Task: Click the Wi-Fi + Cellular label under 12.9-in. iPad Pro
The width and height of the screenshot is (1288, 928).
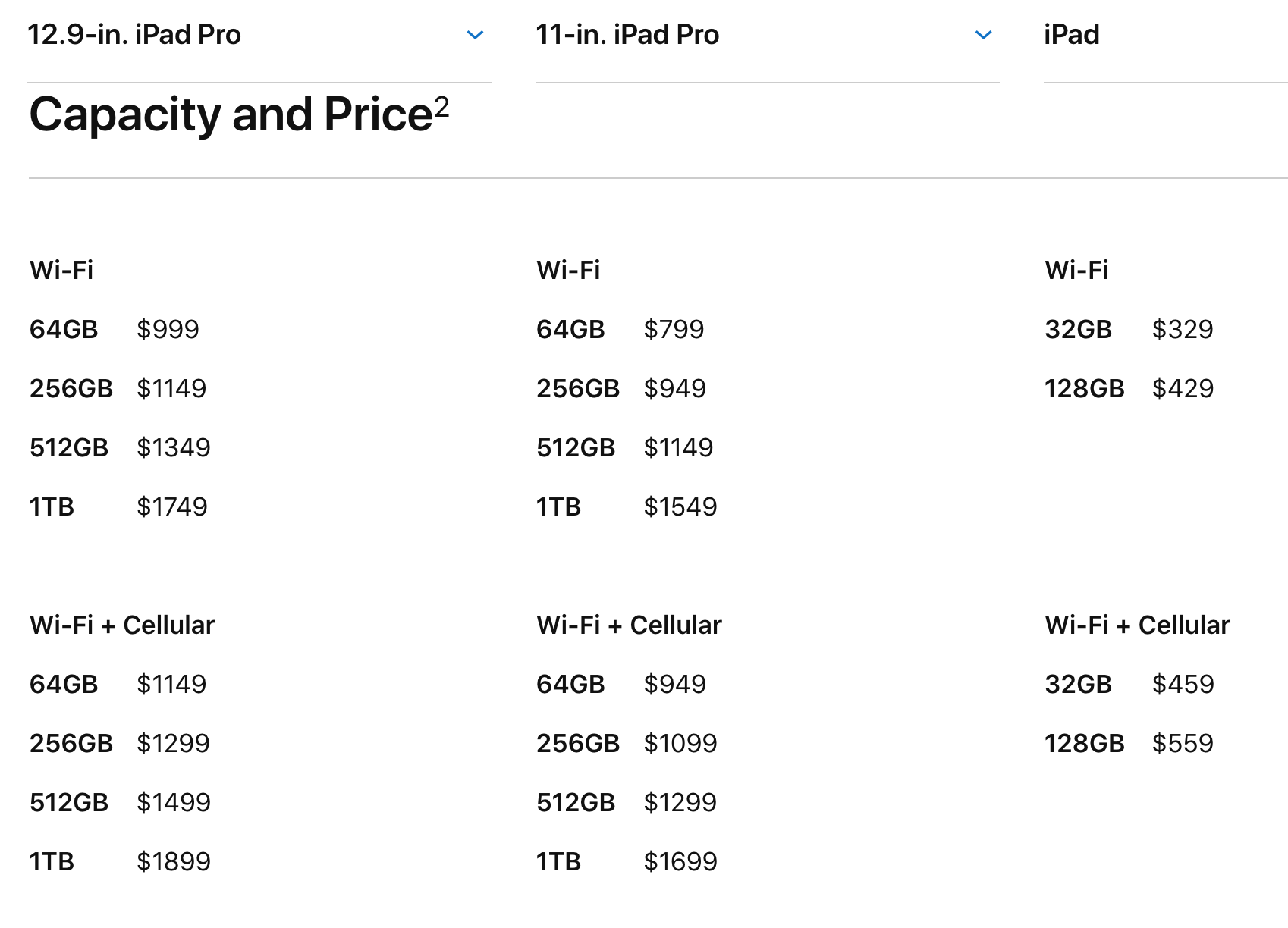Action: 122,625
